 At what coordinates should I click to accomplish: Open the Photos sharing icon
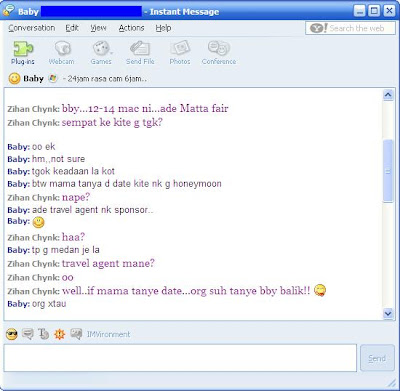click(180, 53)
